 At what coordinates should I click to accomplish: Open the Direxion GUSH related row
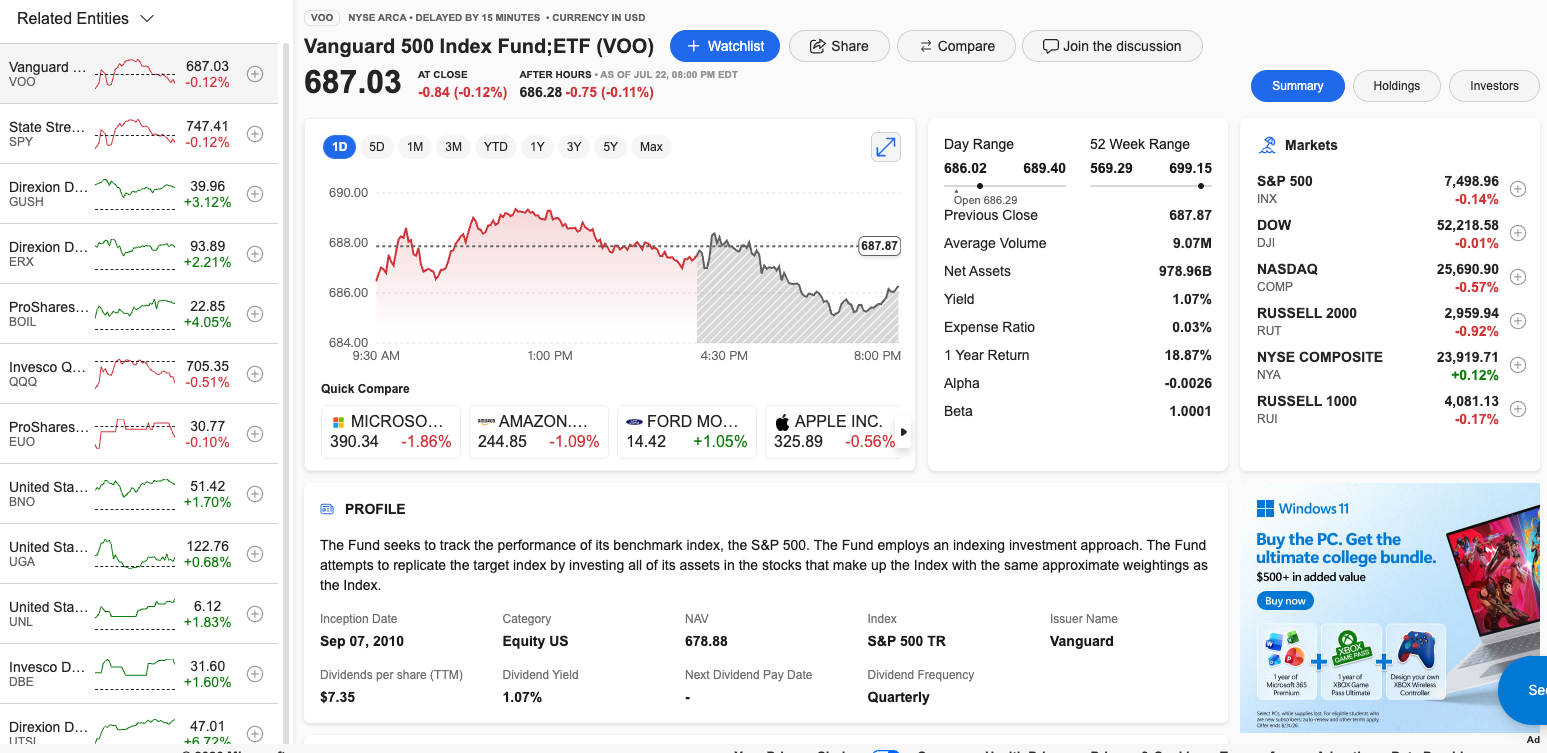[139, 194]
